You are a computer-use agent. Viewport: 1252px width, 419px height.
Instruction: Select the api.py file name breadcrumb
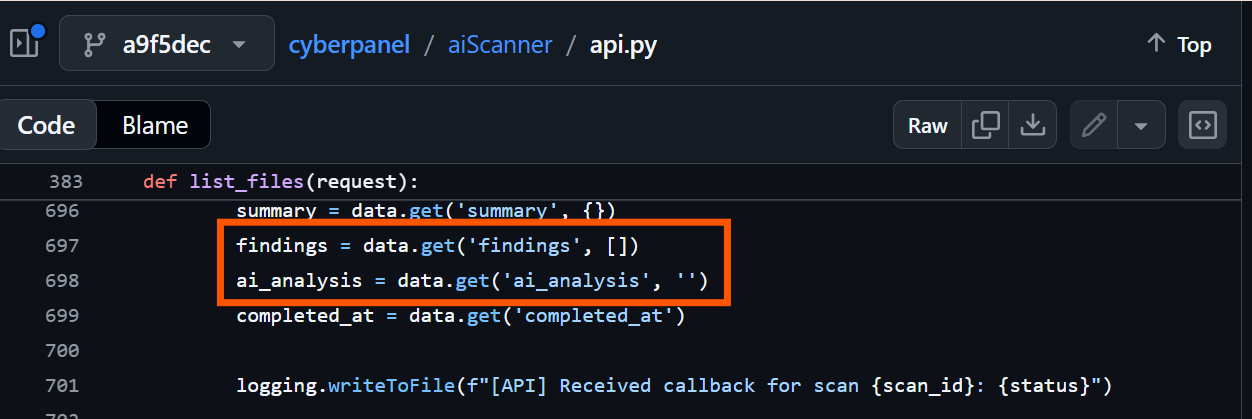623,45
